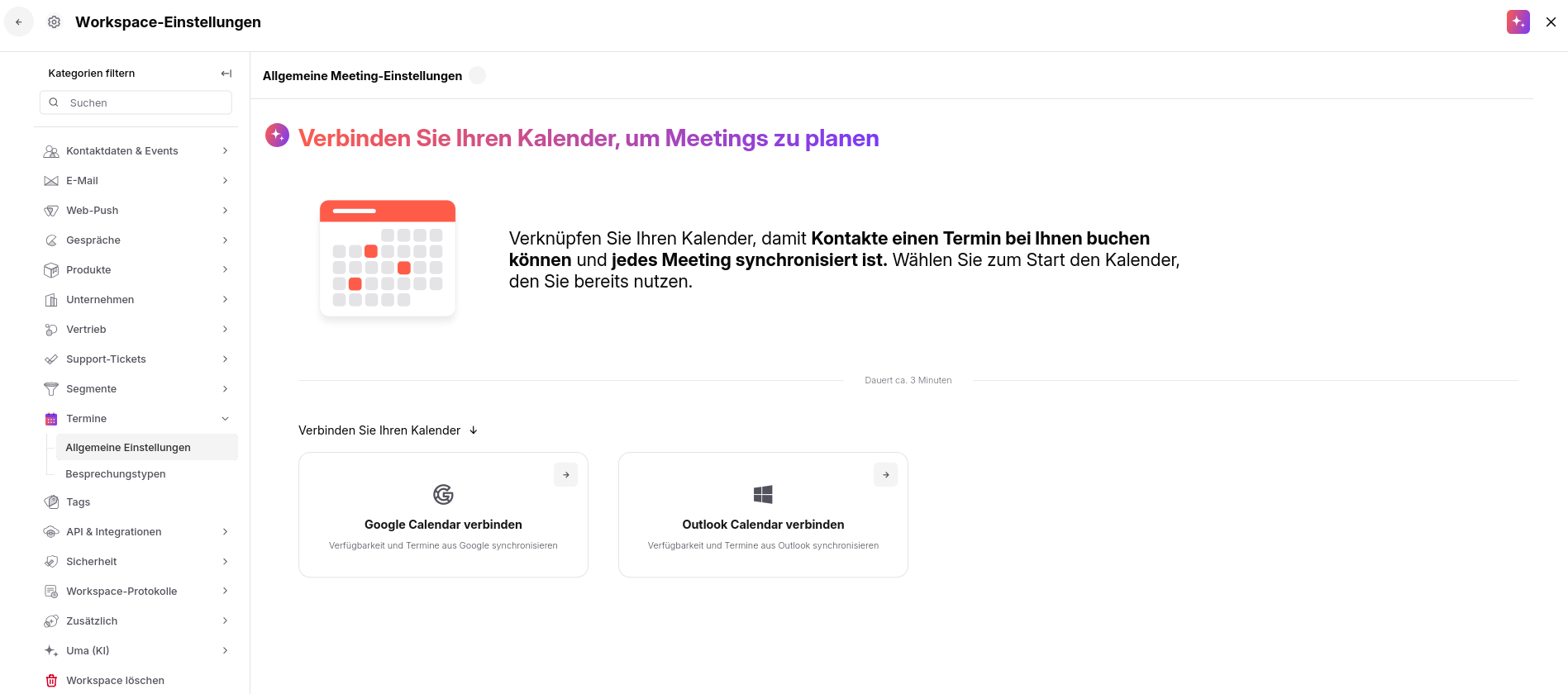Click the Workspace-Protokolle icon
Viewport: 1568px width, 694px height.
(51, 592)
